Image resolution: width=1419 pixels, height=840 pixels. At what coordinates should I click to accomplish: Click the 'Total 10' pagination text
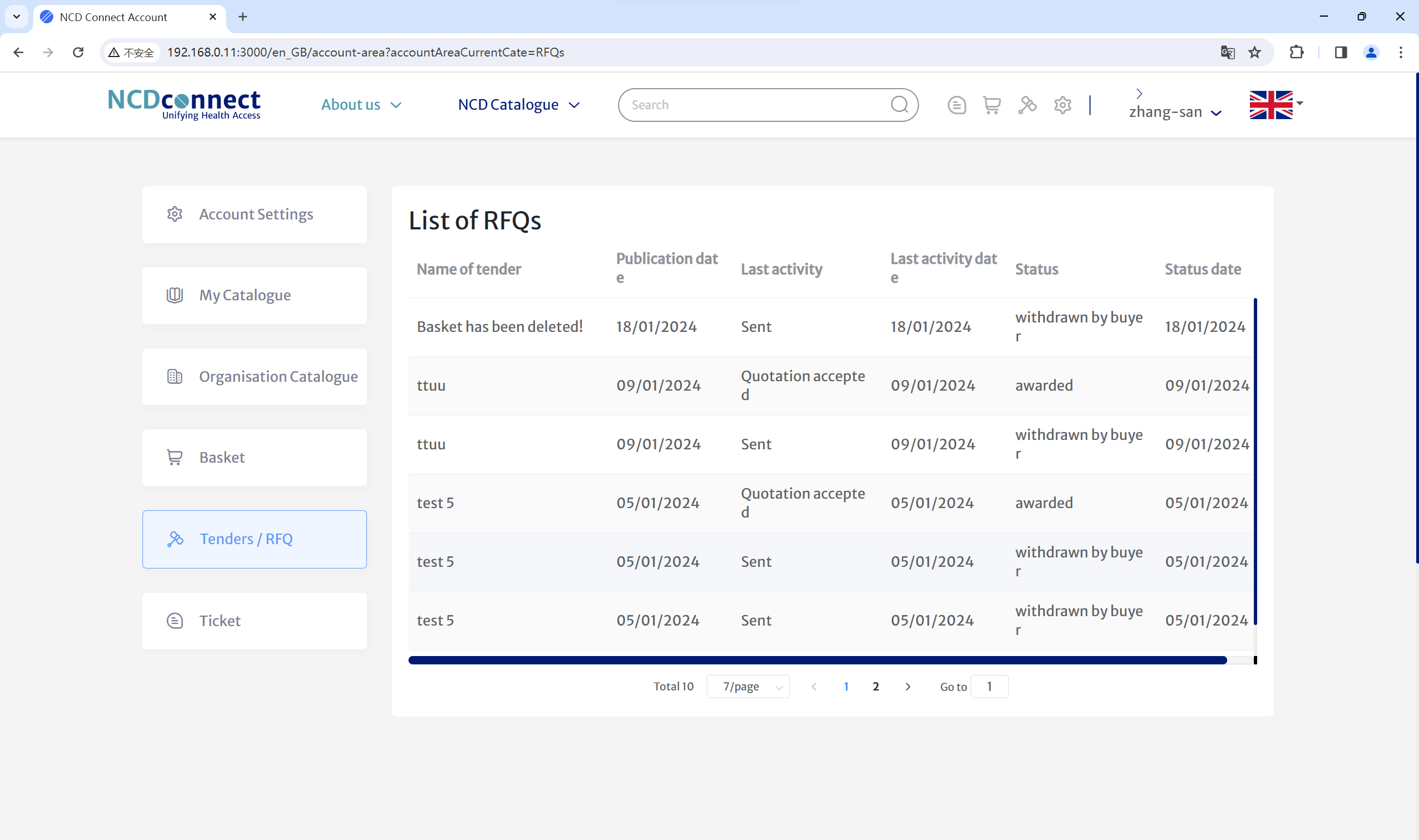pyautogui.click(x=673, y=687)
